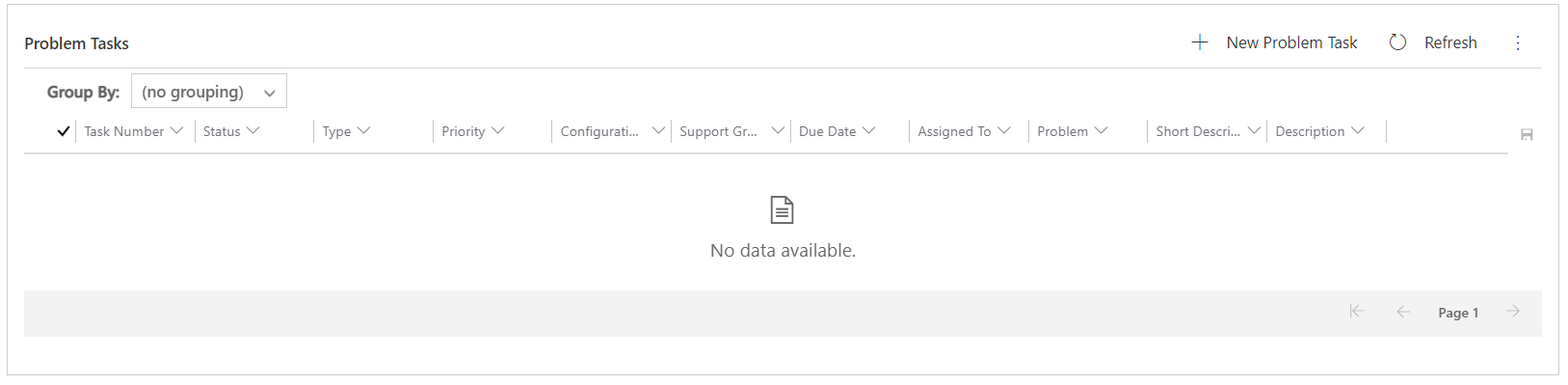
Task: Expand the Status column filter chevron
Action: pyautogui.click(x=252, y=130)
